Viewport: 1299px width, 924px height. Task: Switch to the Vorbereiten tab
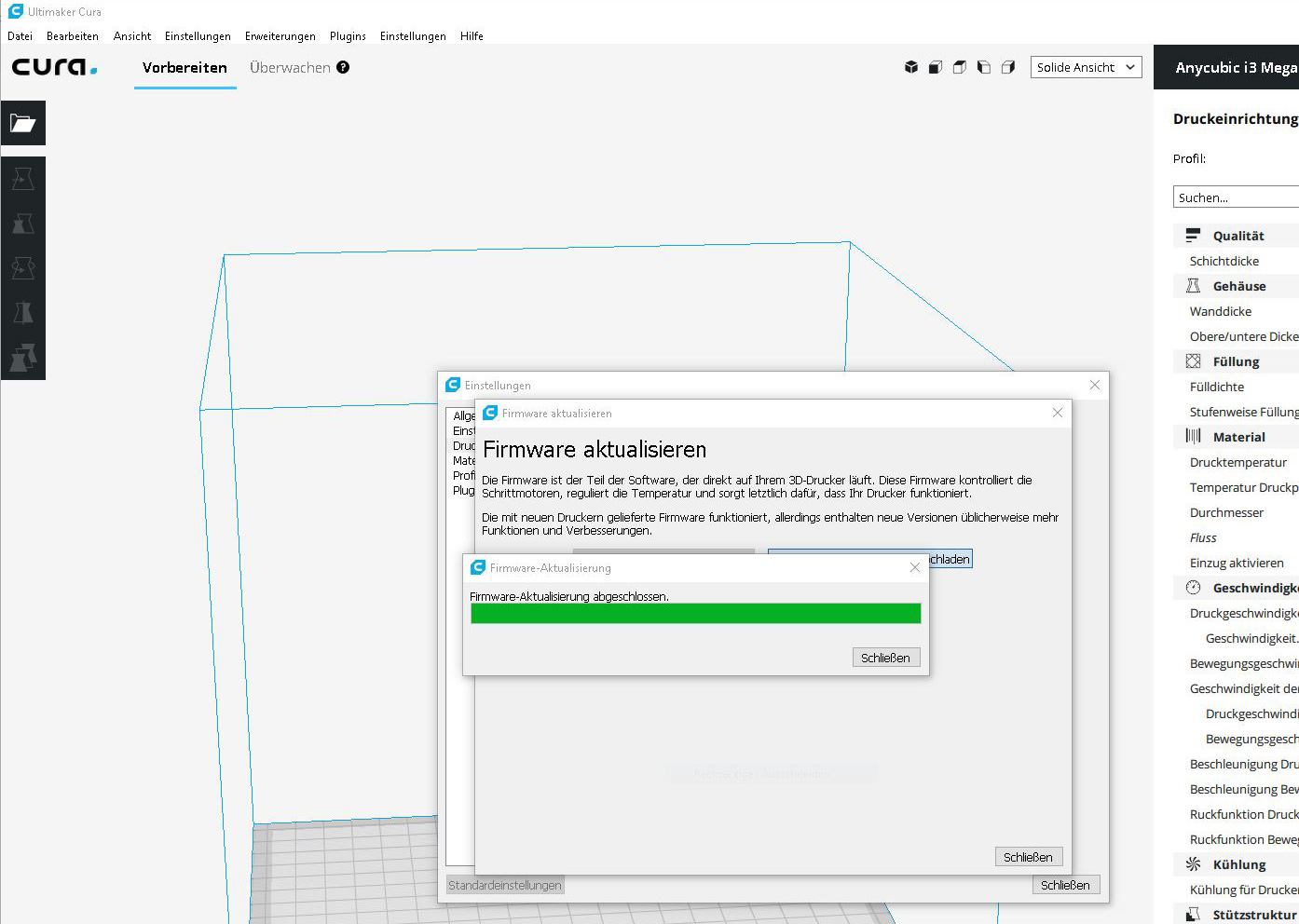coord(185,67)
